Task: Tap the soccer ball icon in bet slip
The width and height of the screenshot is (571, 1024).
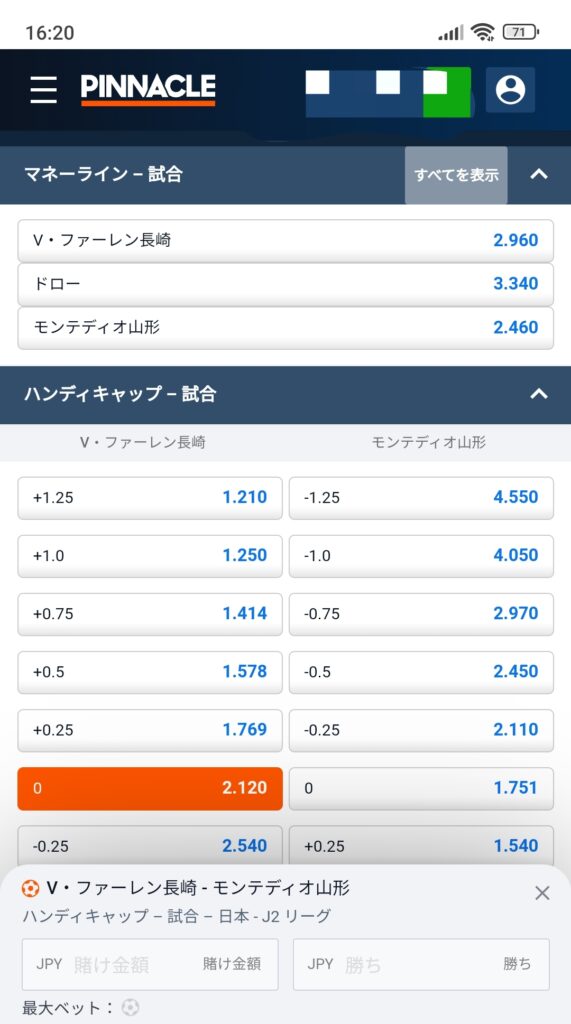Action: coord(30,888)
